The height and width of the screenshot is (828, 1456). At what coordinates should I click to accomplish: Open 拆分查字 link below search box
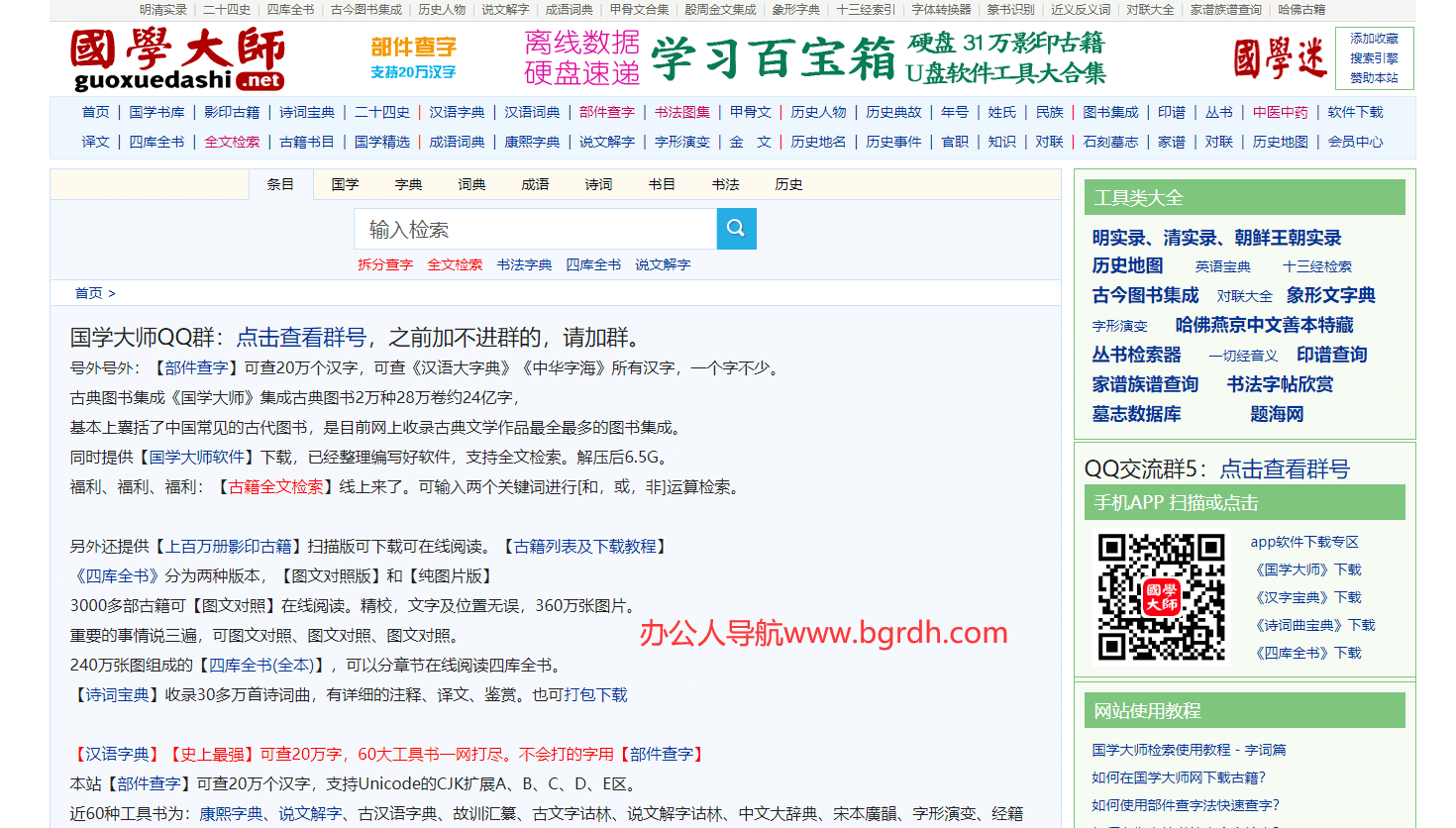tap(385, 264)
